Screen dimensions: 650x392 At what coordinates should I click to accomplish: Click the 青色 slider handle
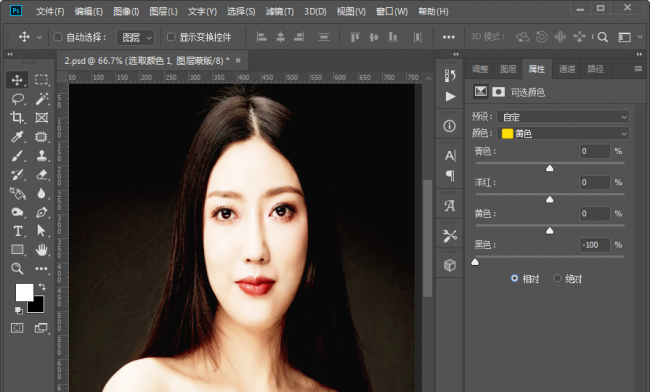coord(550,168)
